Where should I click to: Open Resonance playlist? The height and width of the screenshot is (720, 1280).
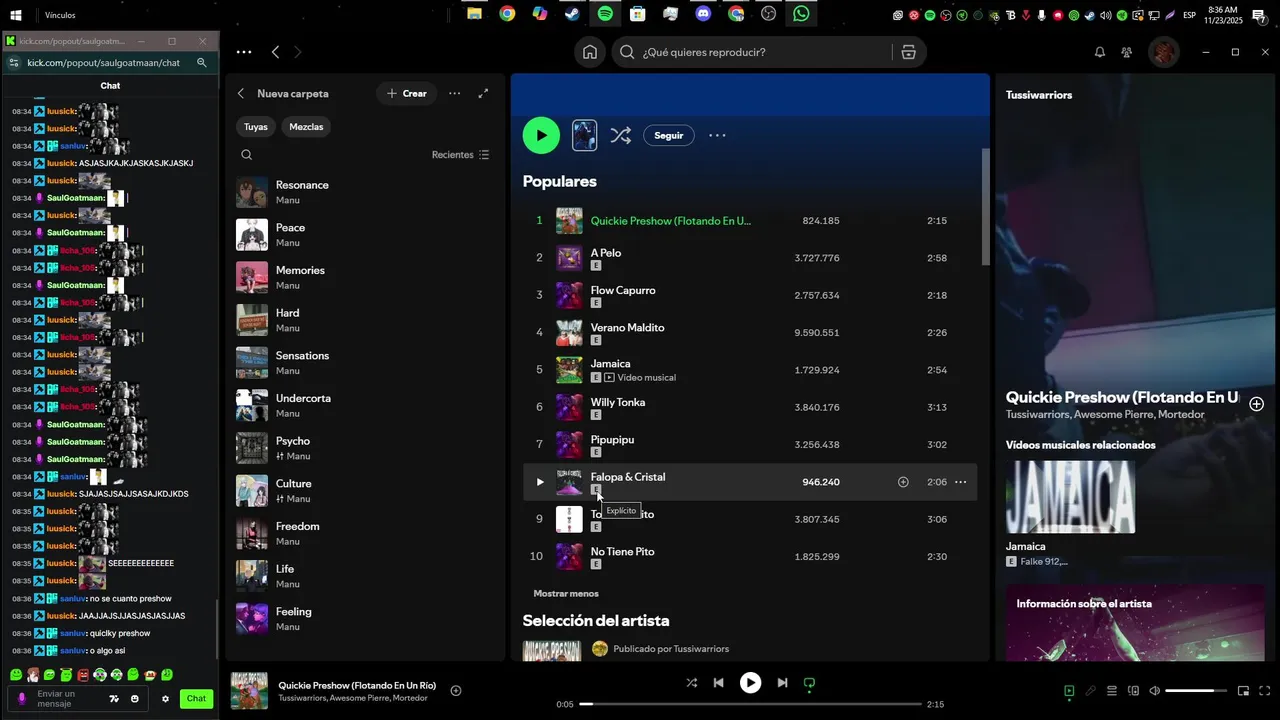click(365, 192)
